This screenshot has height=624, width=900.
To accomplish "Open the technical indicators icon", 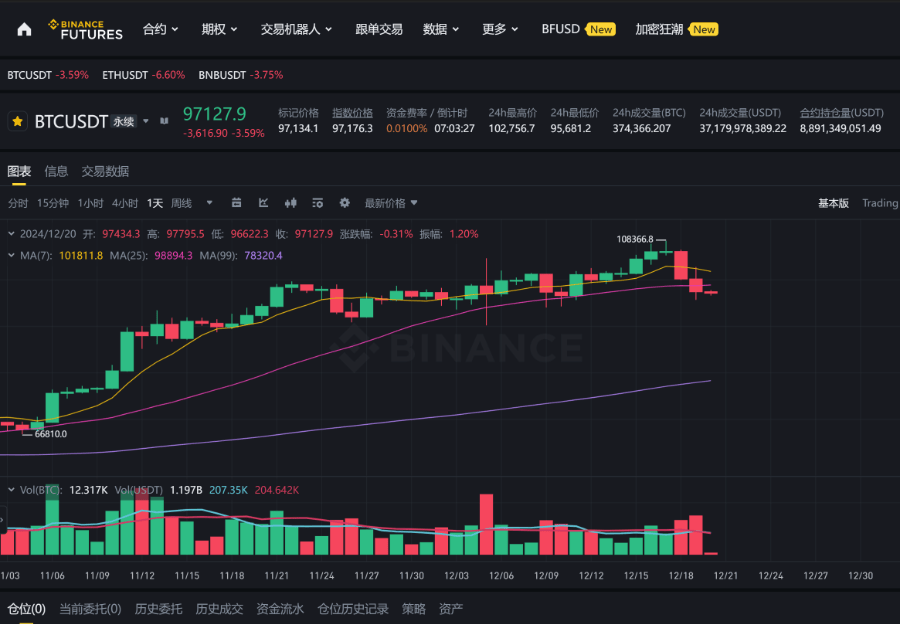I will click(x=263, y=203).
